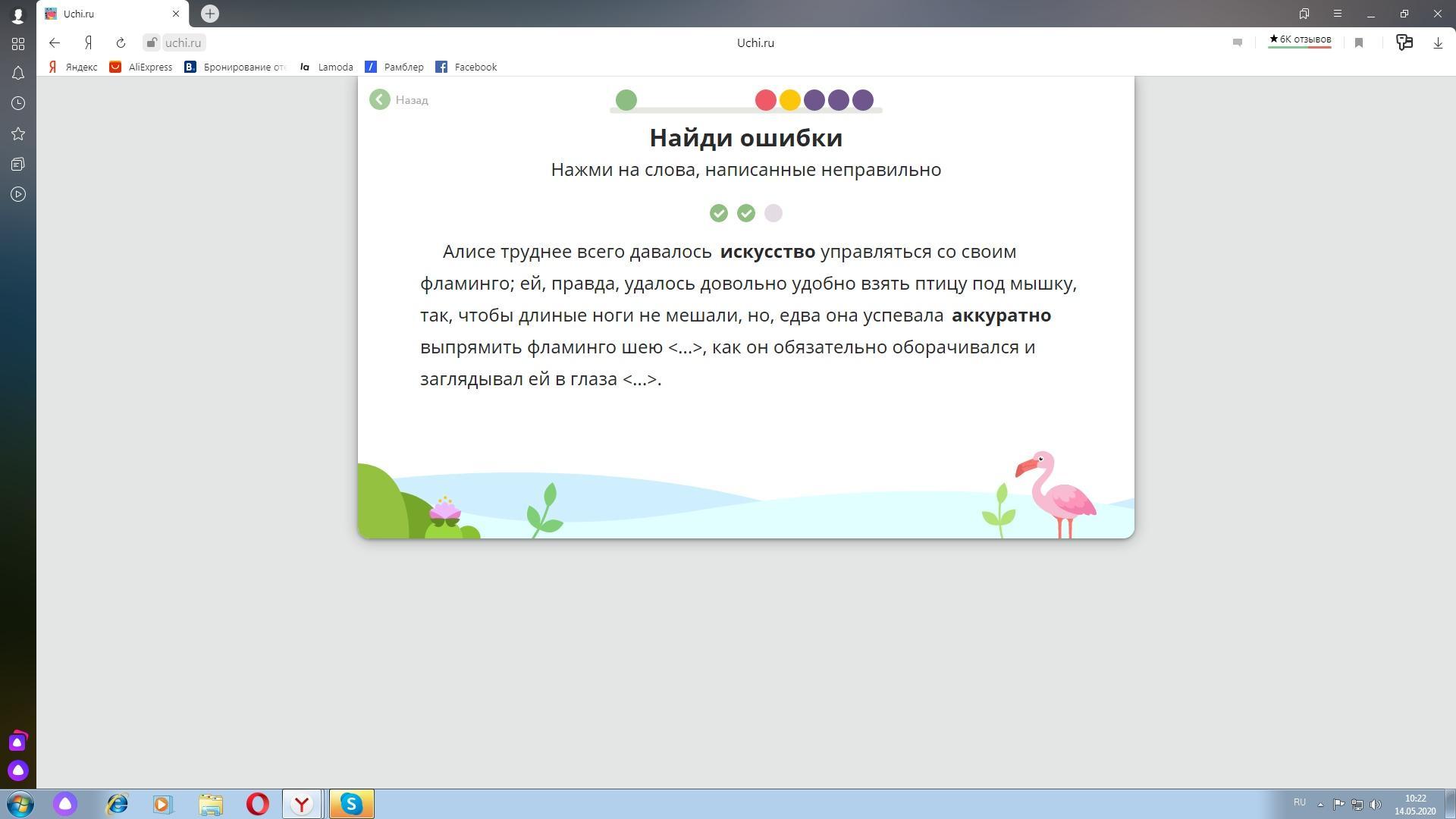Open browser hamburger menu
This screenshot has height=819, width=1456.
tap(1338, 14)
